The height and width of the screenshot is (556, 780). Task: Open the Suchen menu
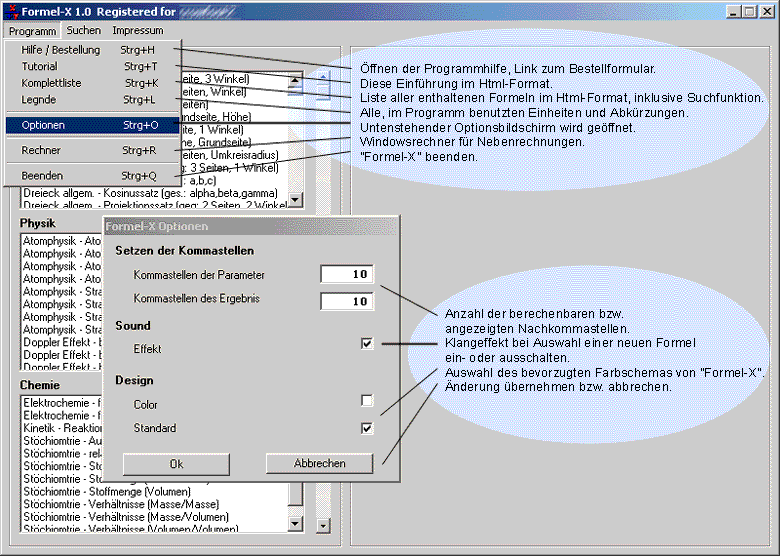pyautogui.click(x=84, y=31)
